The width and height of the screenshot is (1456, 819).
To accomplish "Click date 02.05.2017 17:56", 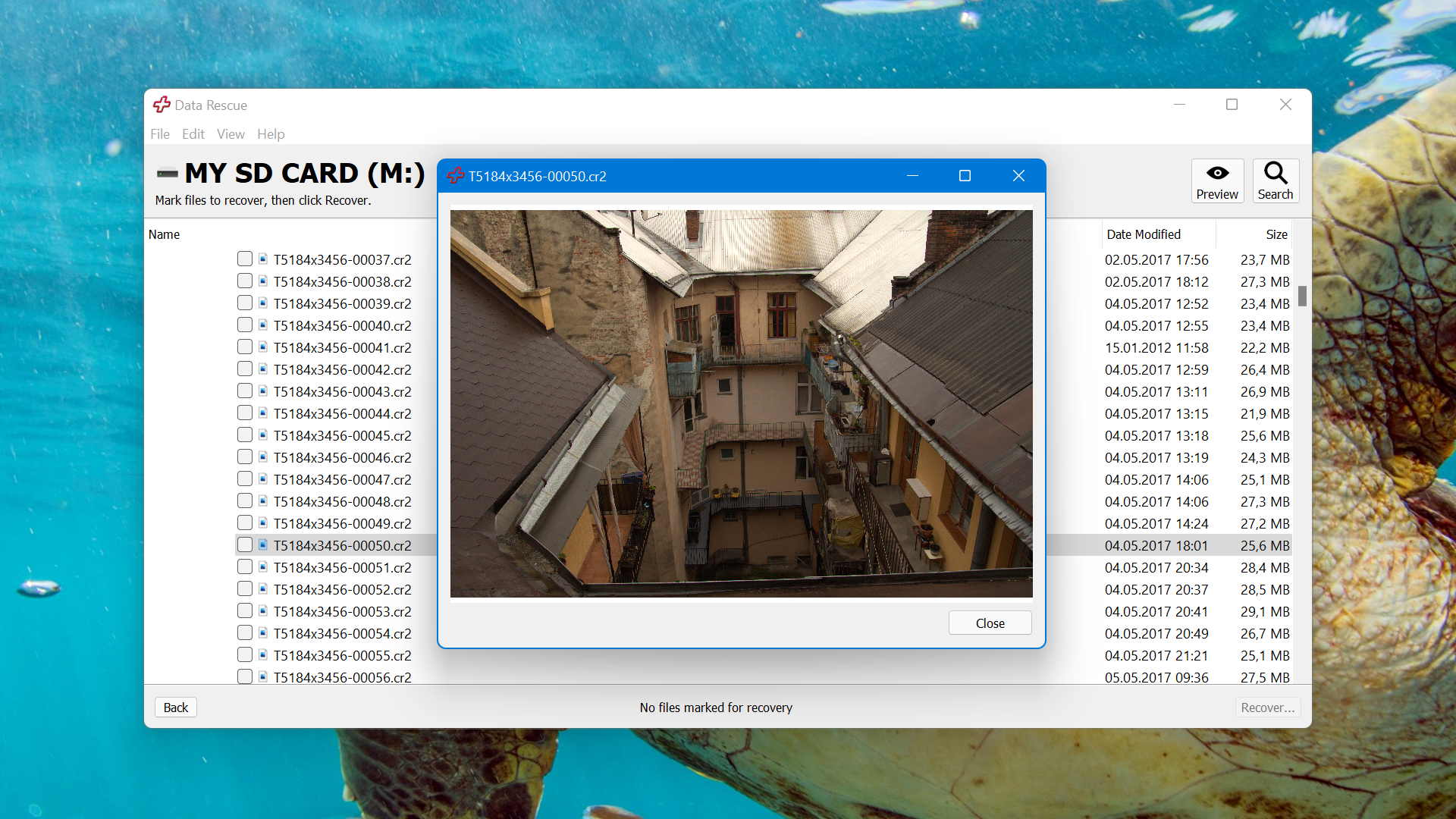I will tap(1156, 259).
